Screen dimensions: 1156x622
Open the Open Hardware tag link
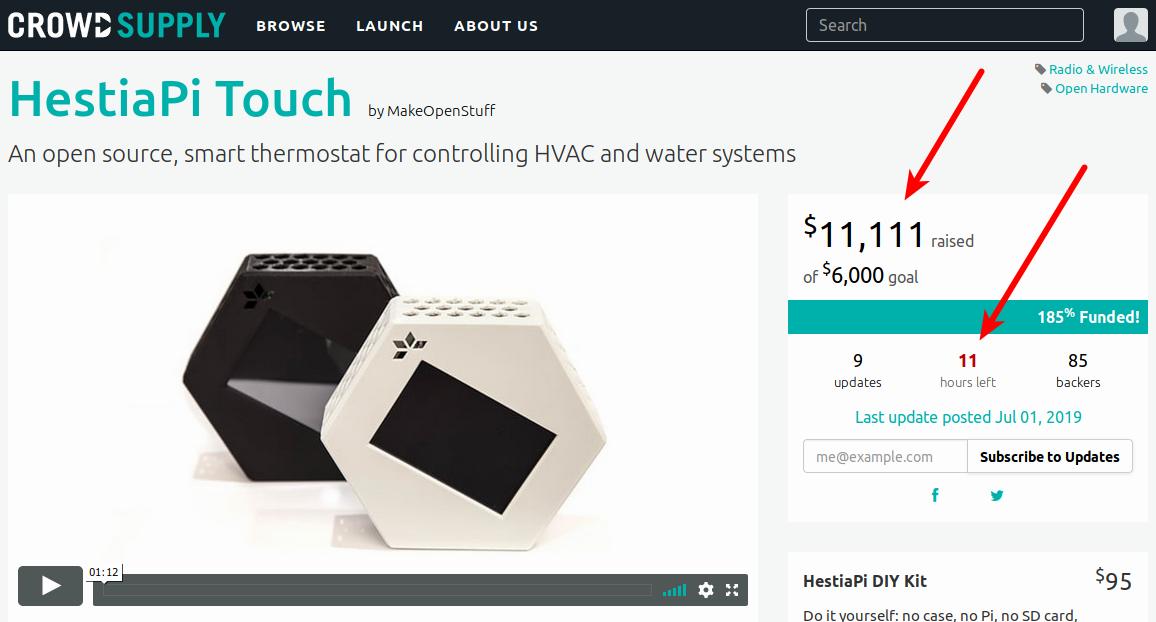tap(1101, 88)
